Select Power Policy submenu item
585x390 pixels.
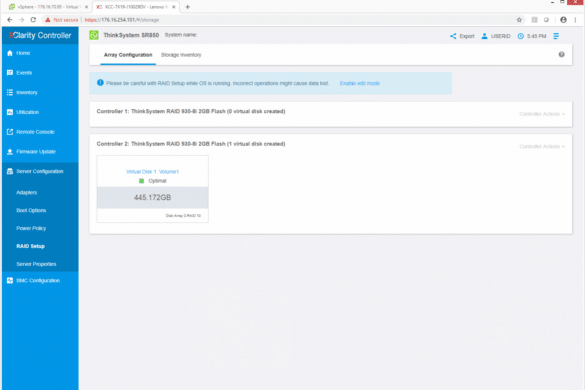point(31,228)
